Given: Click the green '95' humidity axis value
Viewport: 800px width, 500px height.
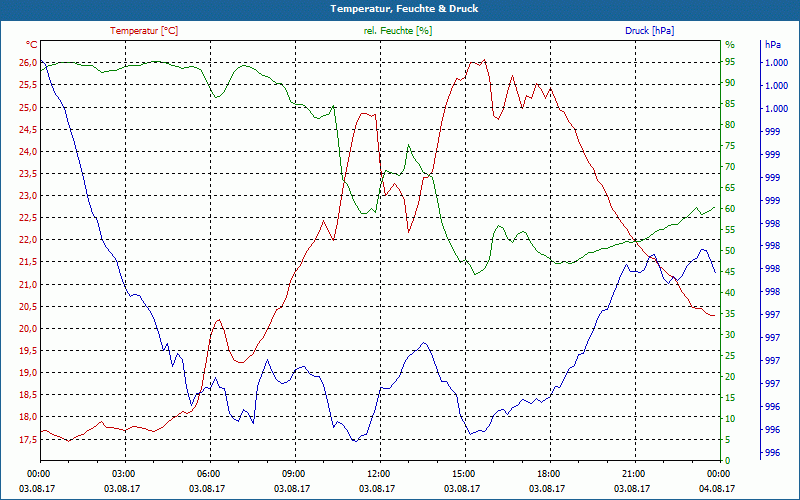Looking at the screenshot, I should (x=731, y=62).
